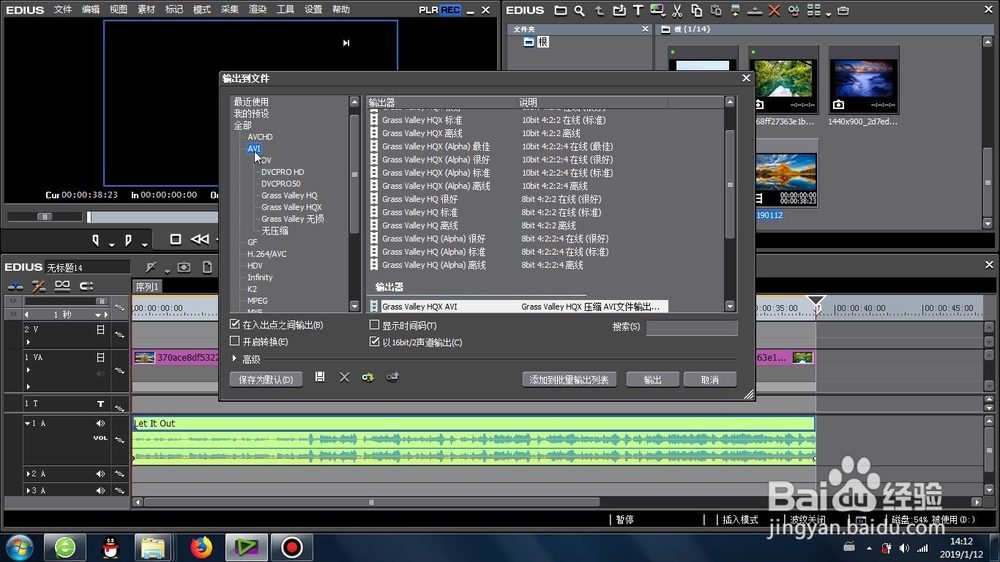
Task: Click the 取消 cancel button
Action: coord(710,380)
